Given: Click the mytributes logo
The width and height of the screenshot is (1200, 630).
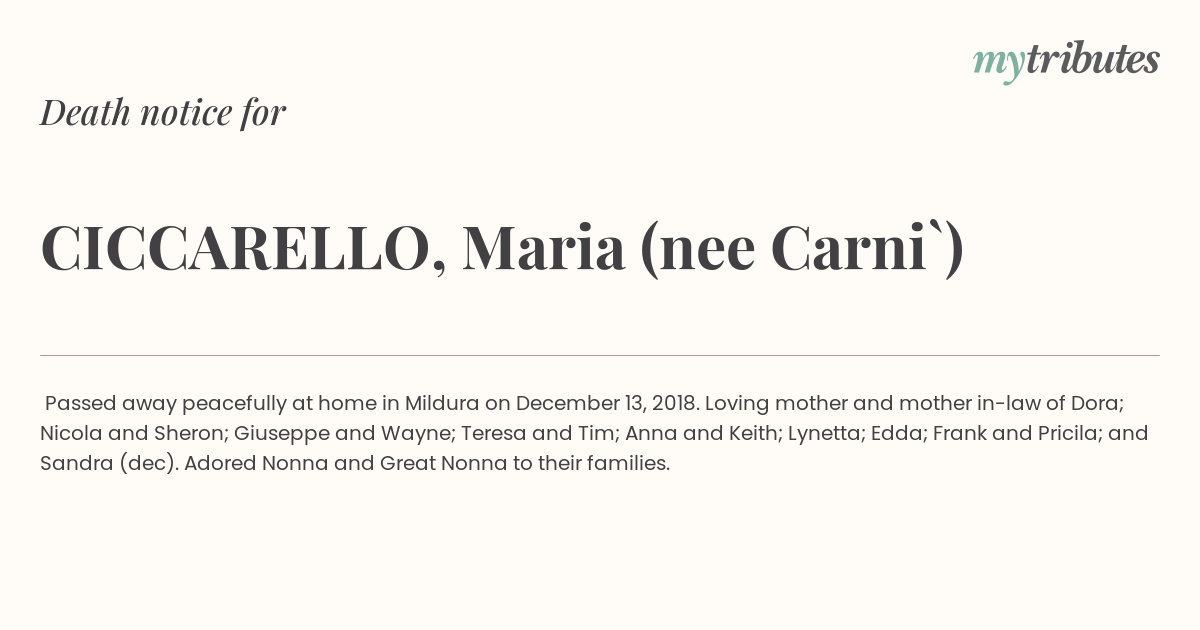Looking at the screenshot, I should point(1066,61).
